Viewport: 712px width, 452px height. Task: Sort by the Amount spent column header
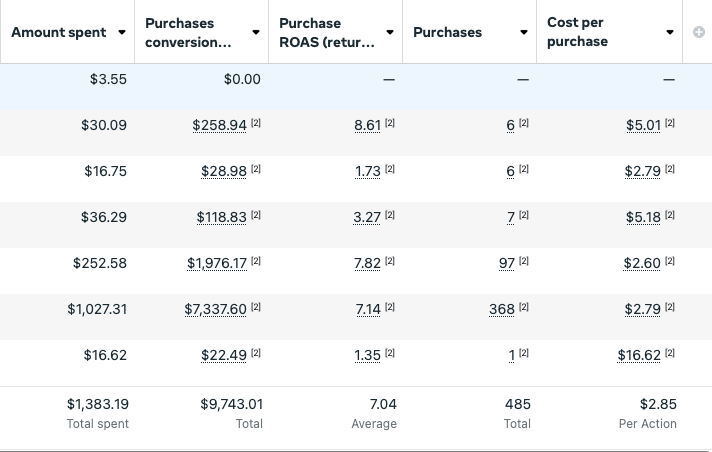[x=58, y=32]
